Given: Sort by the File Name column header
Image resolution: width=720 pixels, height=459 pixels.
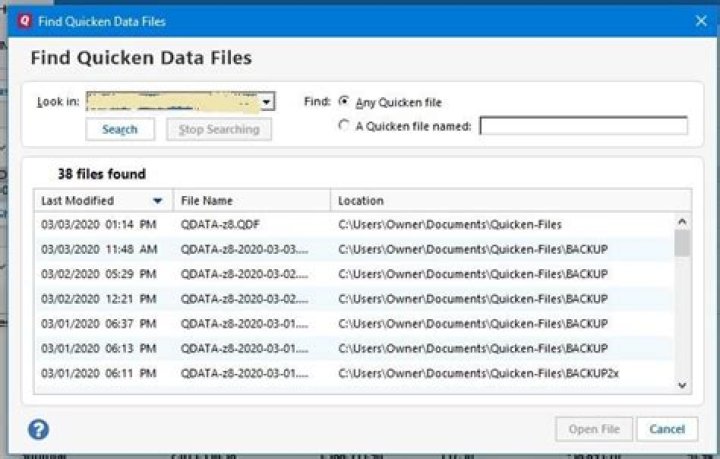Looking at the screenshot, I should [x=252, y=201].
